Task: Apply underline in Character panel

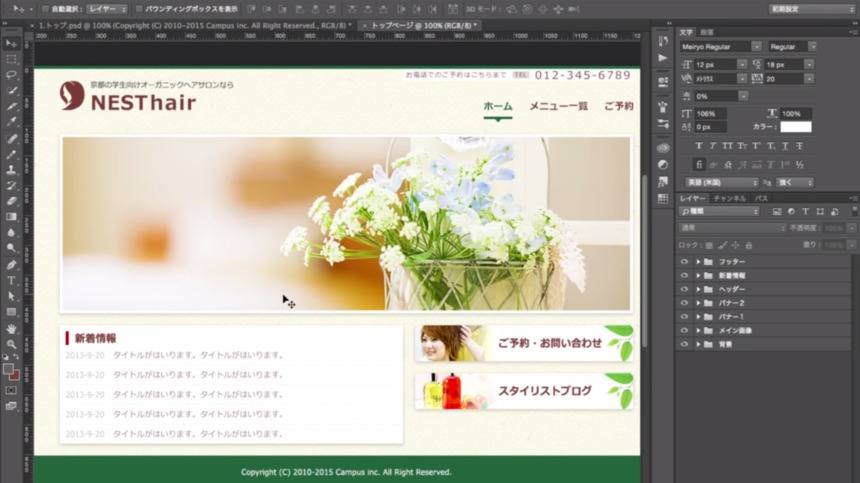Action: pos(785,146)
